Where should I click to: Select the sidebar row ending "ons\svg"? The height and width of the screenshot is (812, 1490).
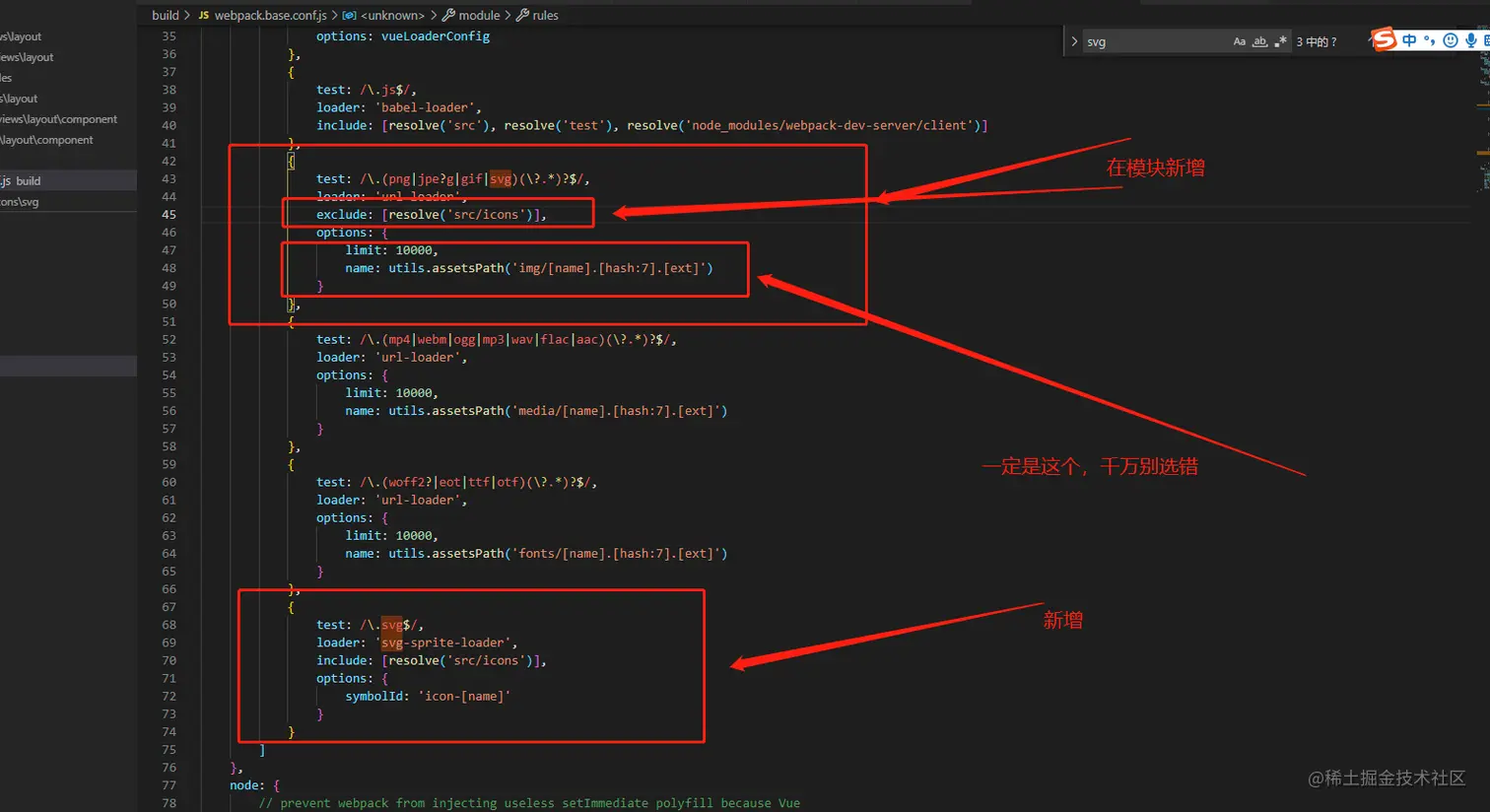click(68, 202)
